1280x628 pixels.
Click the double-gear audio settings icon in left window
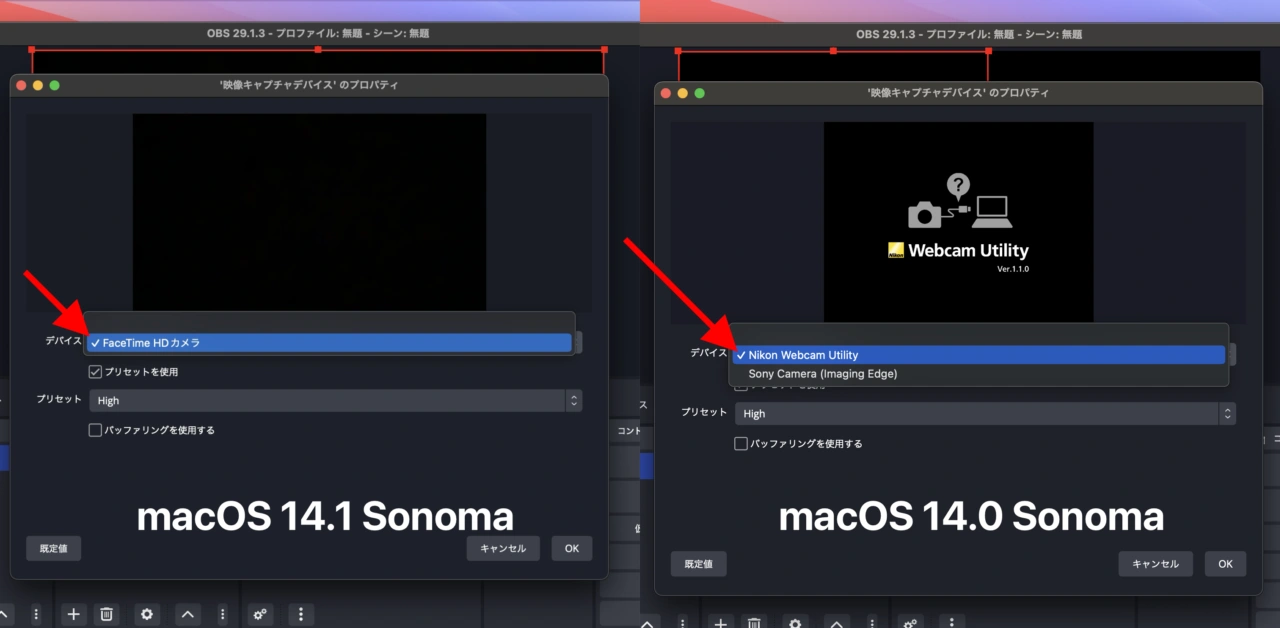click(x=261, y=614)
